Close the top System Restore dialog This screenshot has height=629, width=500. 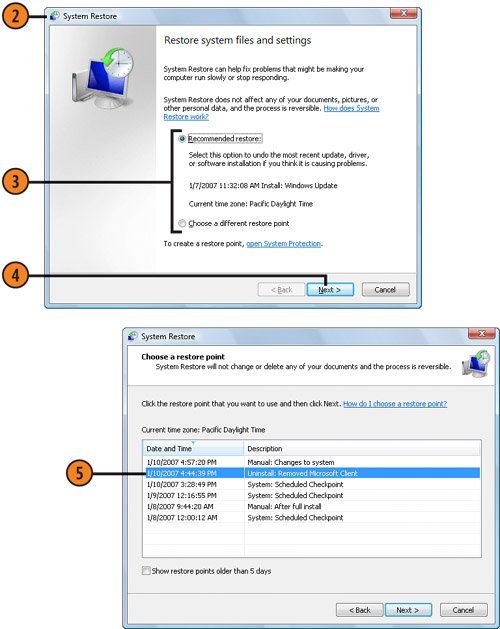click(403, 13)
